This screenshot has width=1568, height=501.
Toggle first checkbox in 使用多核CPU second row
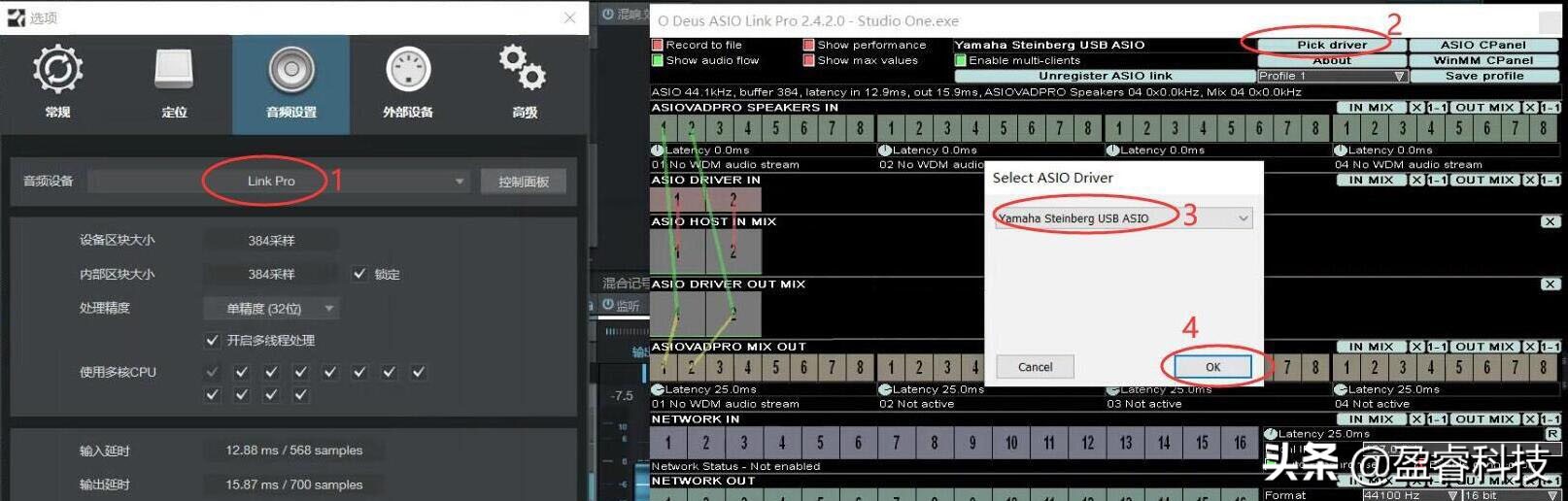213,394
